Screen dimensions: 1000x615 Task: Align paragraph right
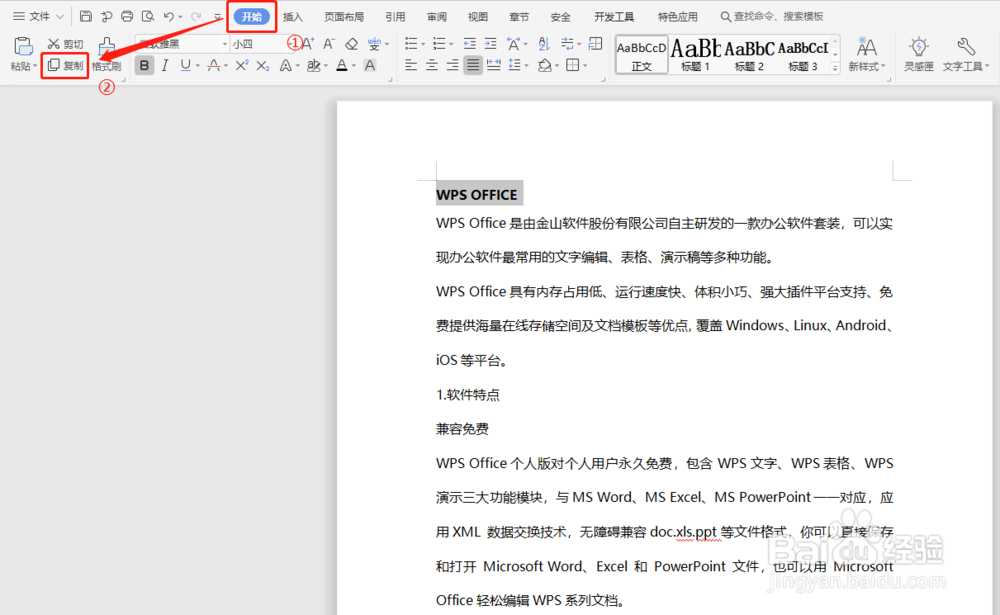pyautogui.click(x=452, y=65)
